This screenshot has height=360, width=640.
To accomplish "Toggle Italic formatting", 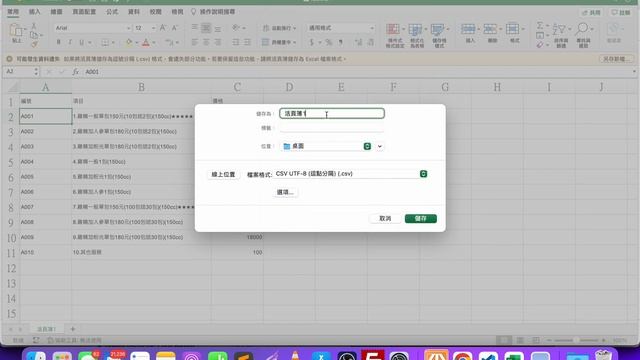I will pos(70,42).
